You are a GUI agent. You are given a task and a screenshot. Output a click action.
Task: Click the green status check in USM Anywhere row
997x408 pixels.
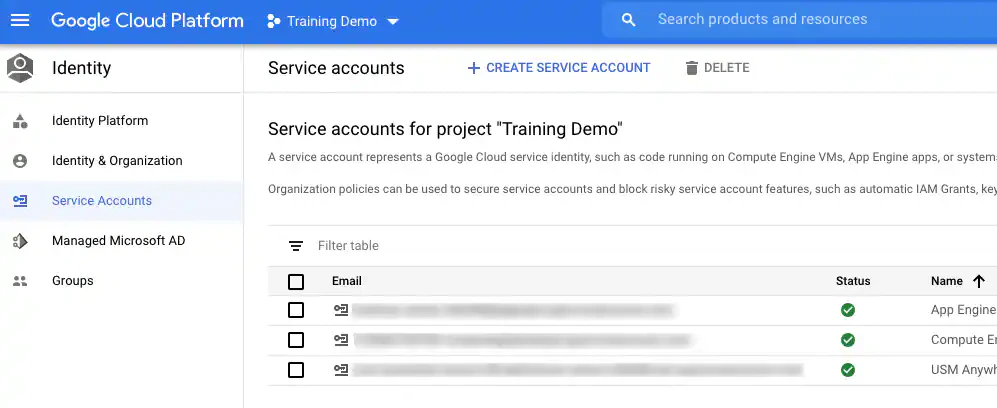(848, 370)
